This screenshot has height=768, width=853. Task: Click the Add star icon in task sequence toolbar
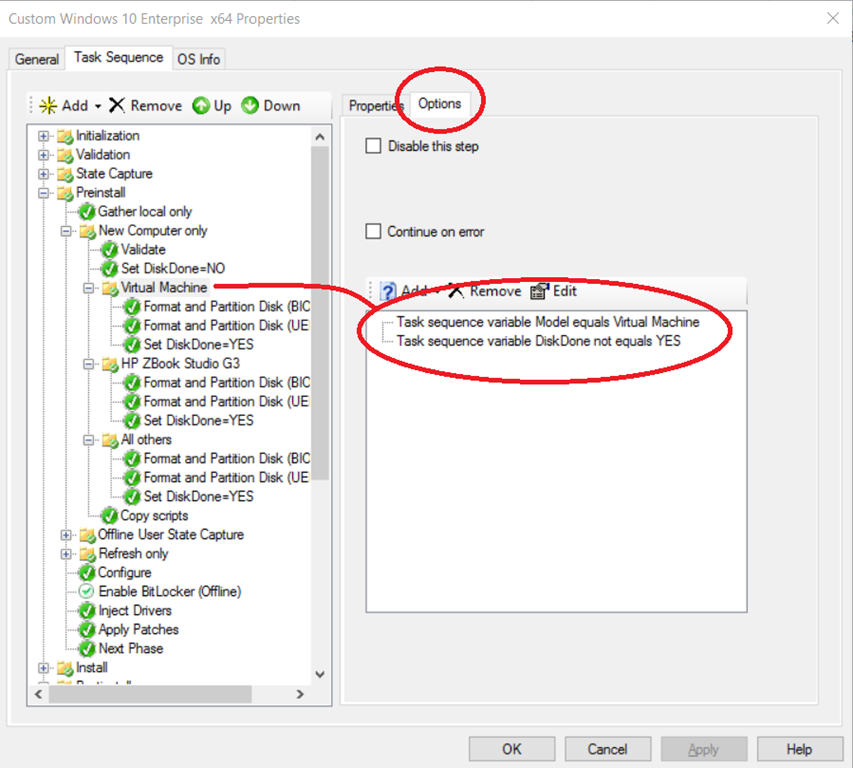[x=47, y=105]
